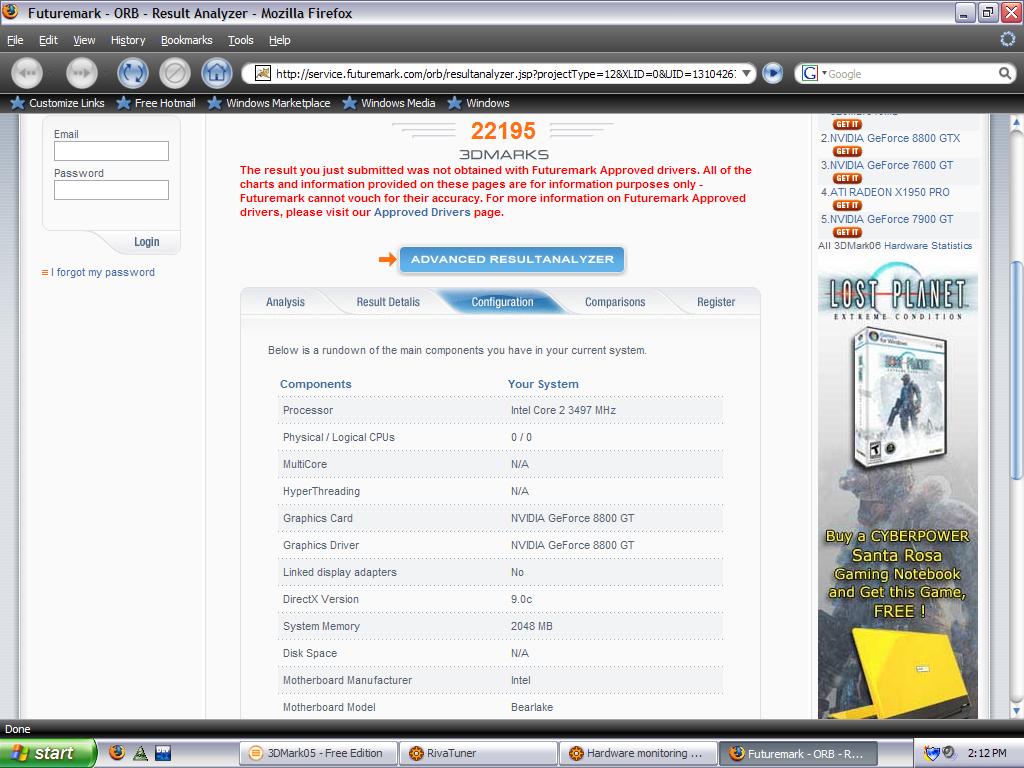Open the Free Hotmail bookmark
The width and height of the screenshot is (1024, 768).
click(156, 103)
